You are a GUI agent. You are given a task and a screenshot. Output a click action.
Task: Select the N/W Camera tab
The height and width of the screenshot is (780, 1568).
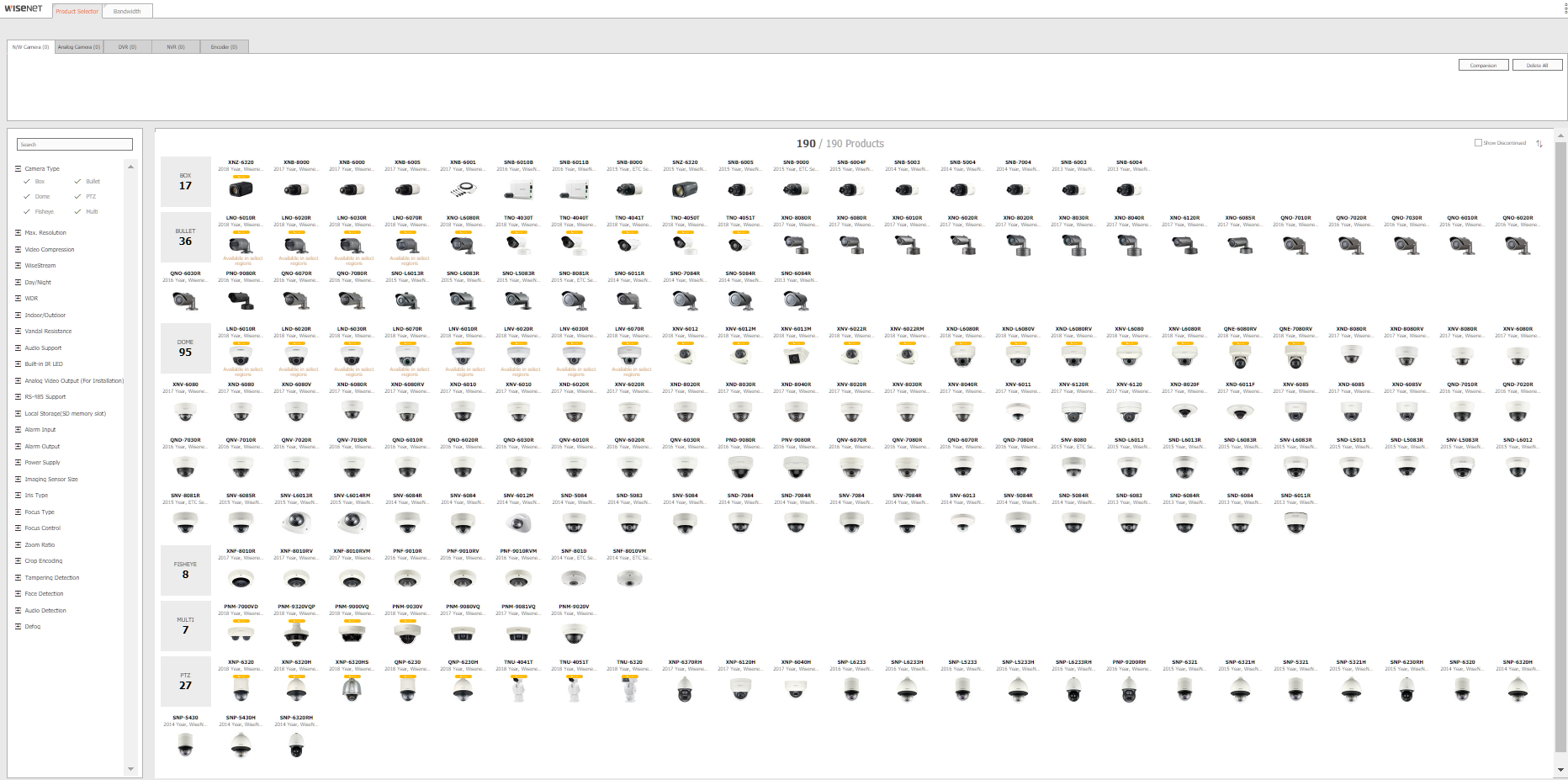[x=31, y=47]
